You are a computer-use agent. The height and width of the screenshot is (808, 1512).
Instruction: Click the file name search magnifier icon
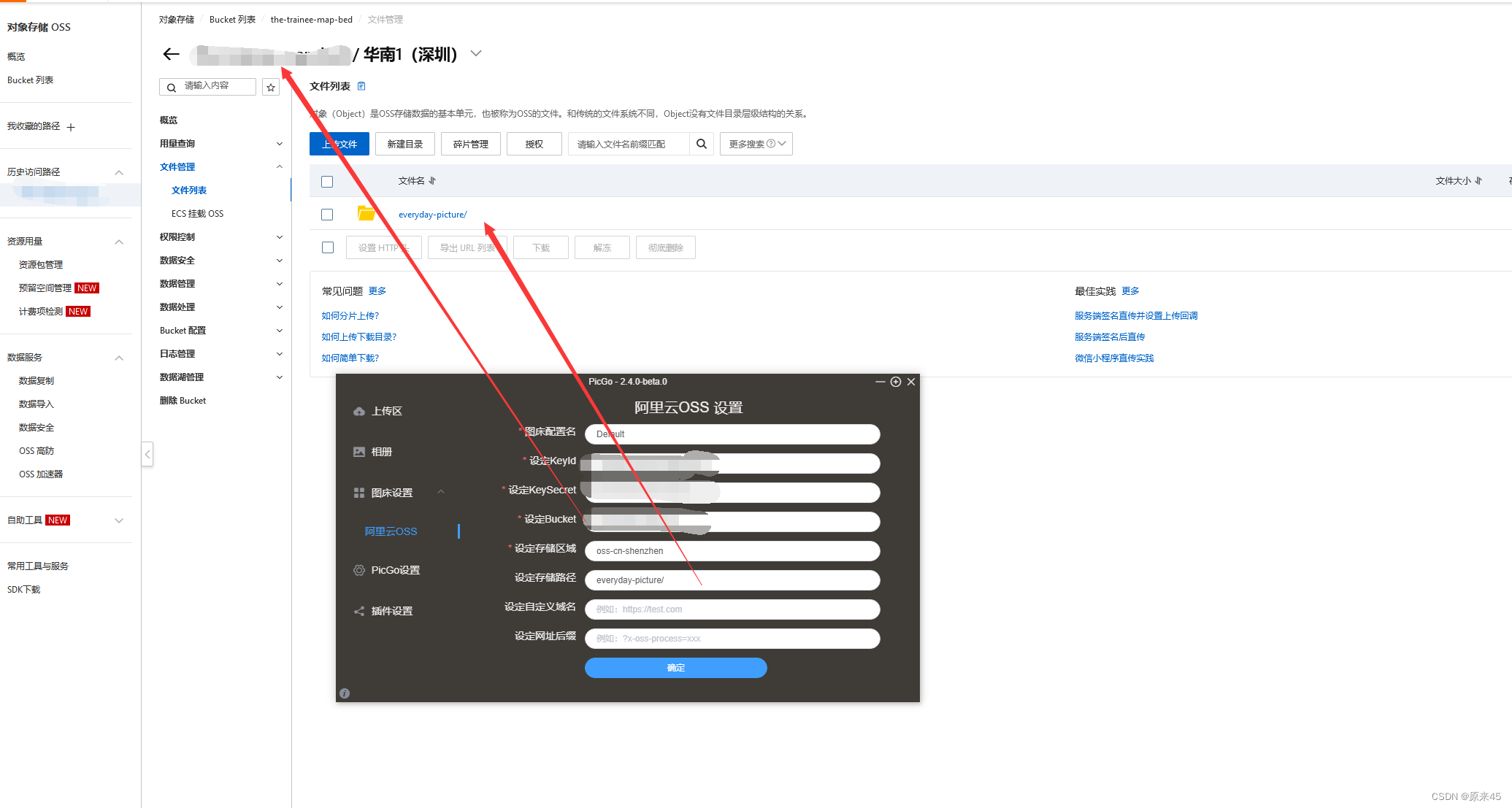[701, 144]
